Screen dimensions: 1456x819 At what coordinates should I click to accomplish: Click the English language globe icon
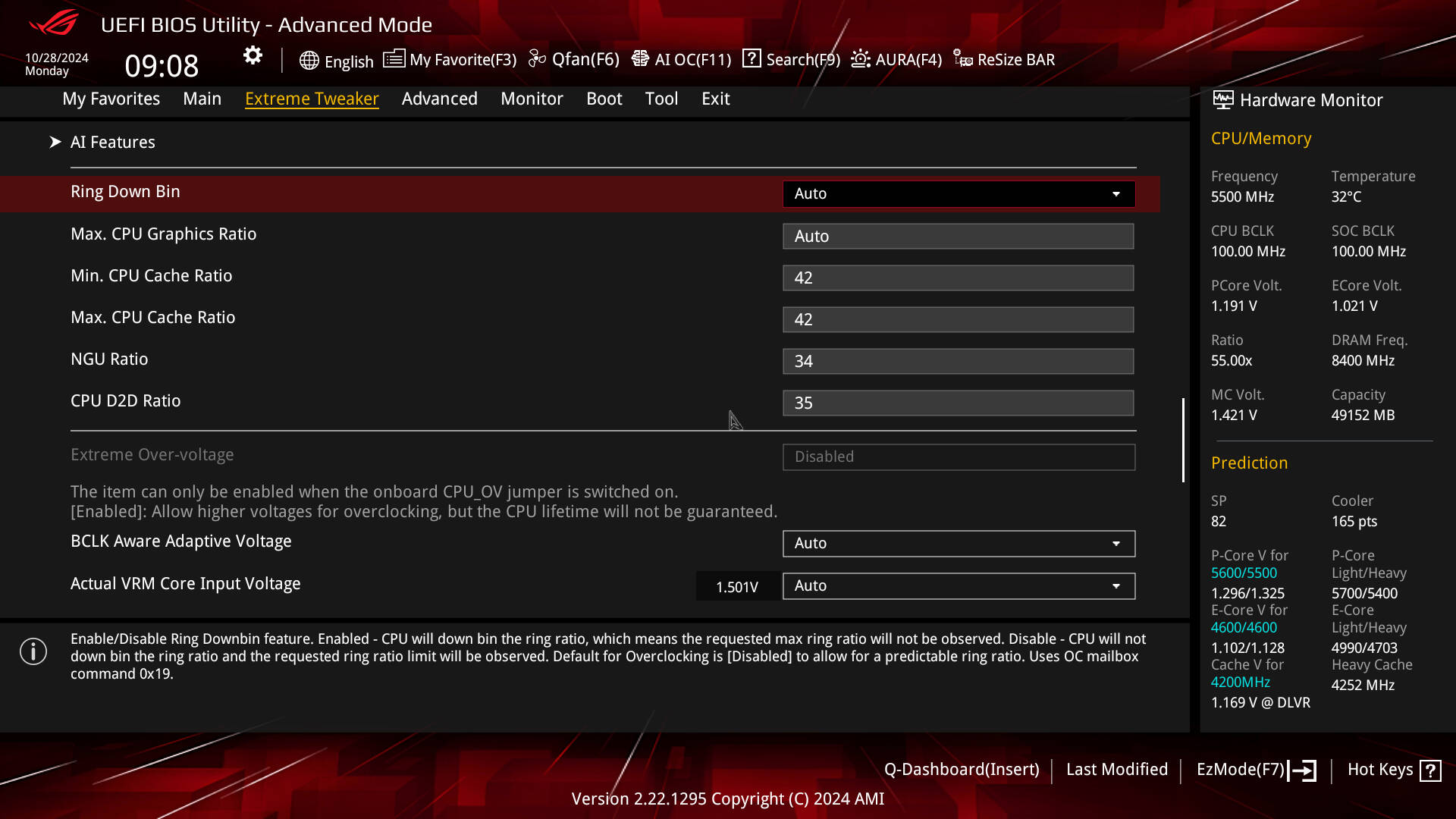click(309, 61)
